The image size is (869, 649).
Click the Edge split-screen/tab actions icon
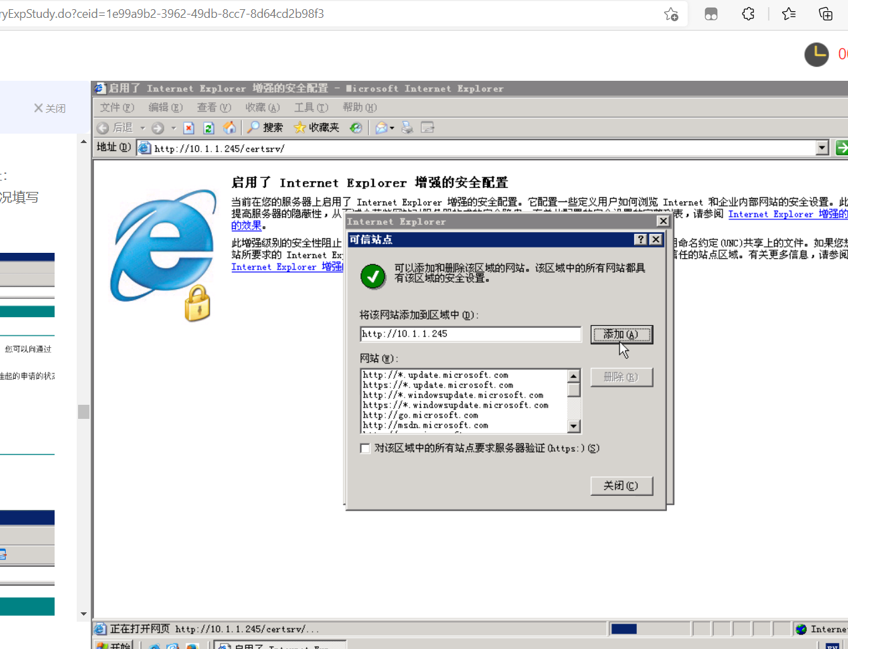pyautogui.click(x=711, y=14)
